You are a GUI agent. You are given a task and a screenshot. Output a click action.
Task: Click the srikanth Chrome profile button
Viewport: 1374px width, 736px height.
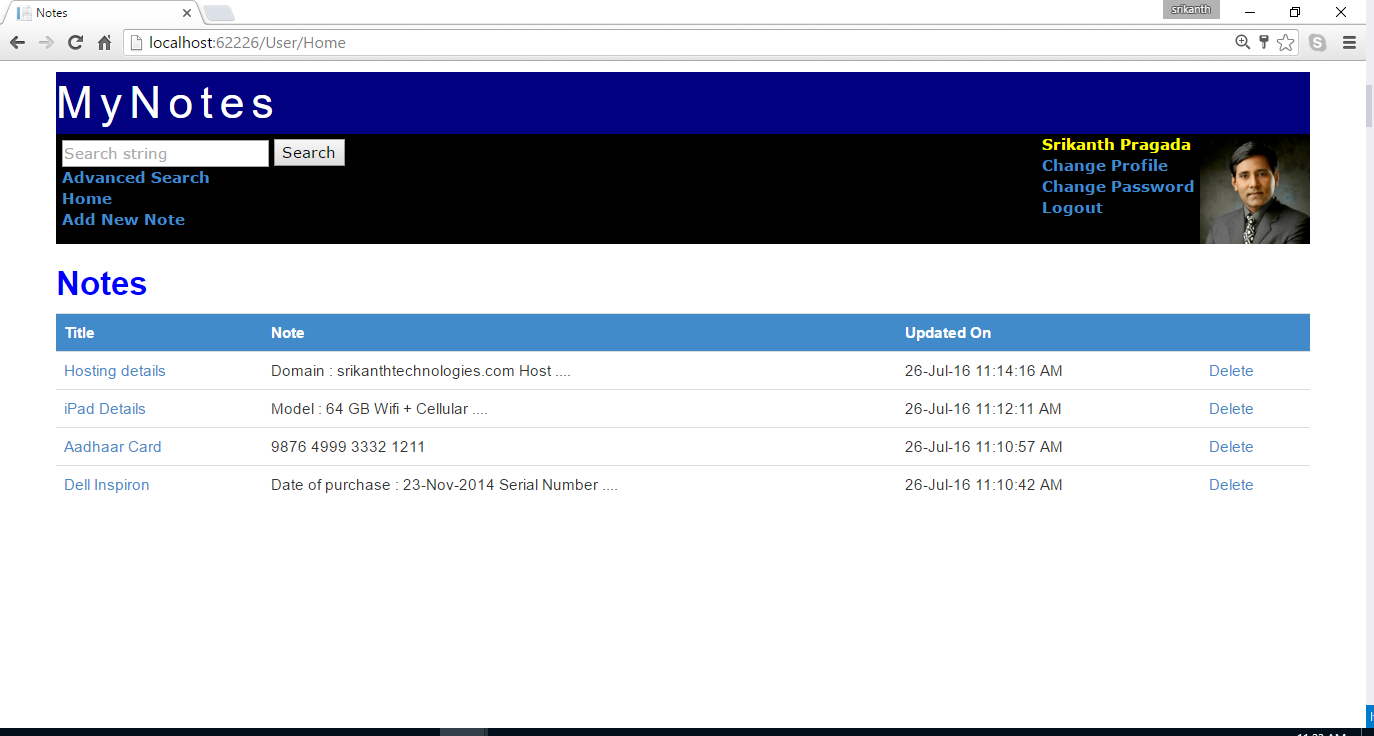click(1191, 9)
